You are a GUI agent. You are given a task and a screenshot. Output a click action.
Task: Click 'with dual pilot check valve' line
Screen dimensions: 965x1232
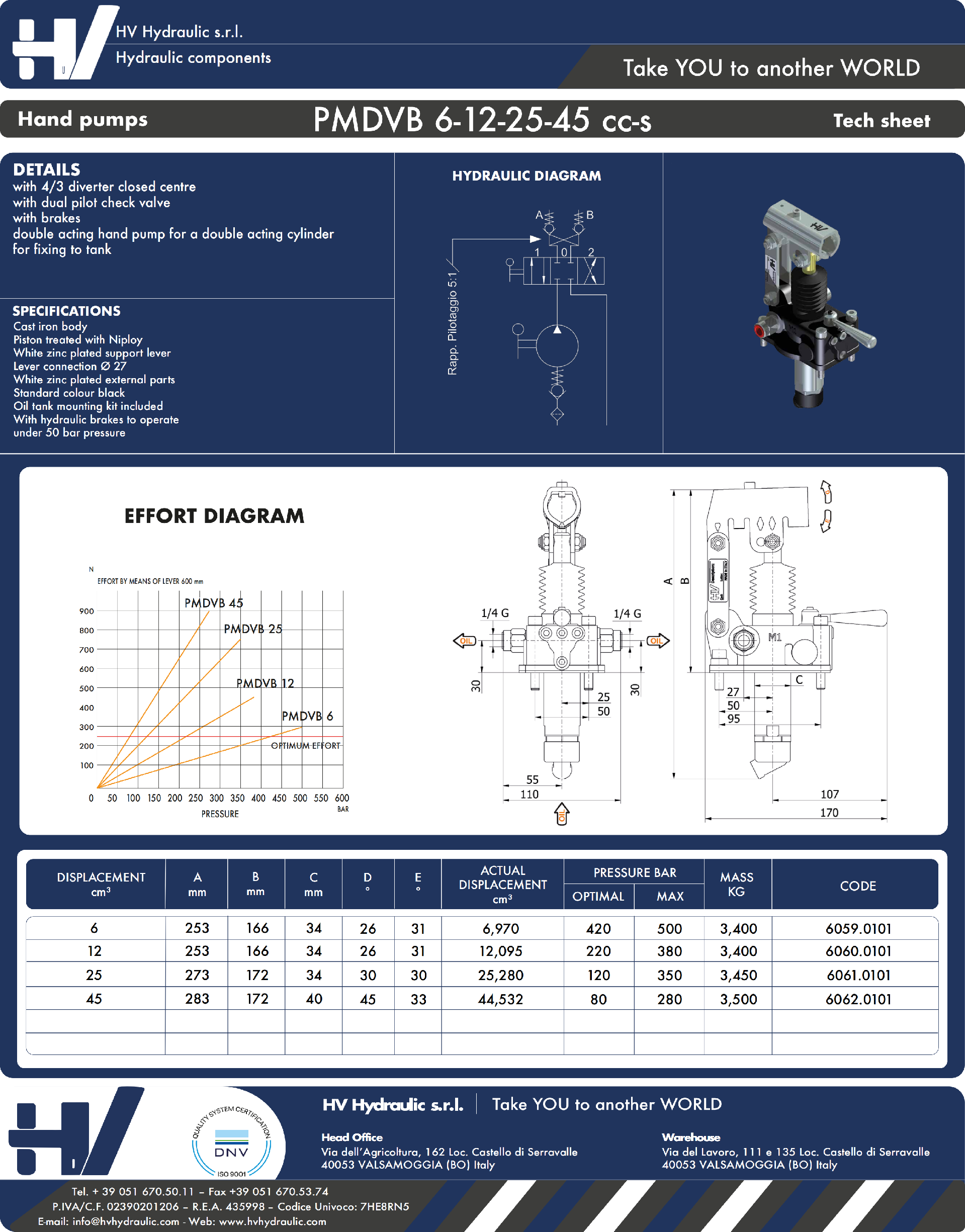click(x=92, y=202)
